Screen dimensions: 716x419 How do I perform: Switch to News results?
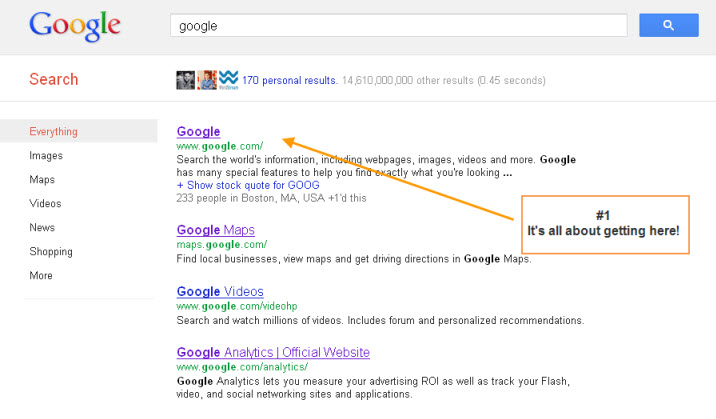(42, 227)
